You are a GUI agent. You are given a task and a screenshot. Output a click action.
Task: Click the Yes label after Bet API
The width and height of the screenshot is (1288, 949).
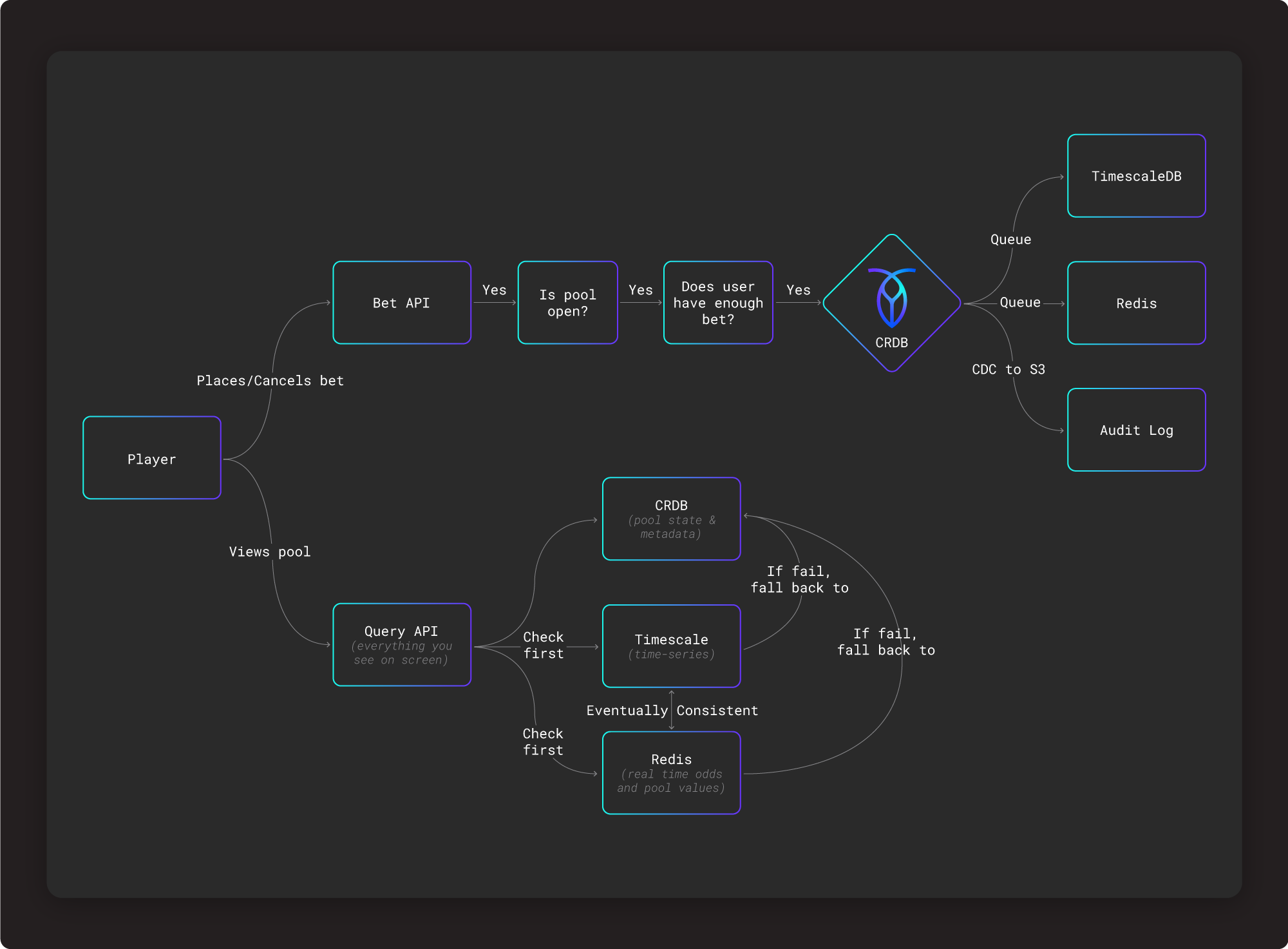point(494,290)
